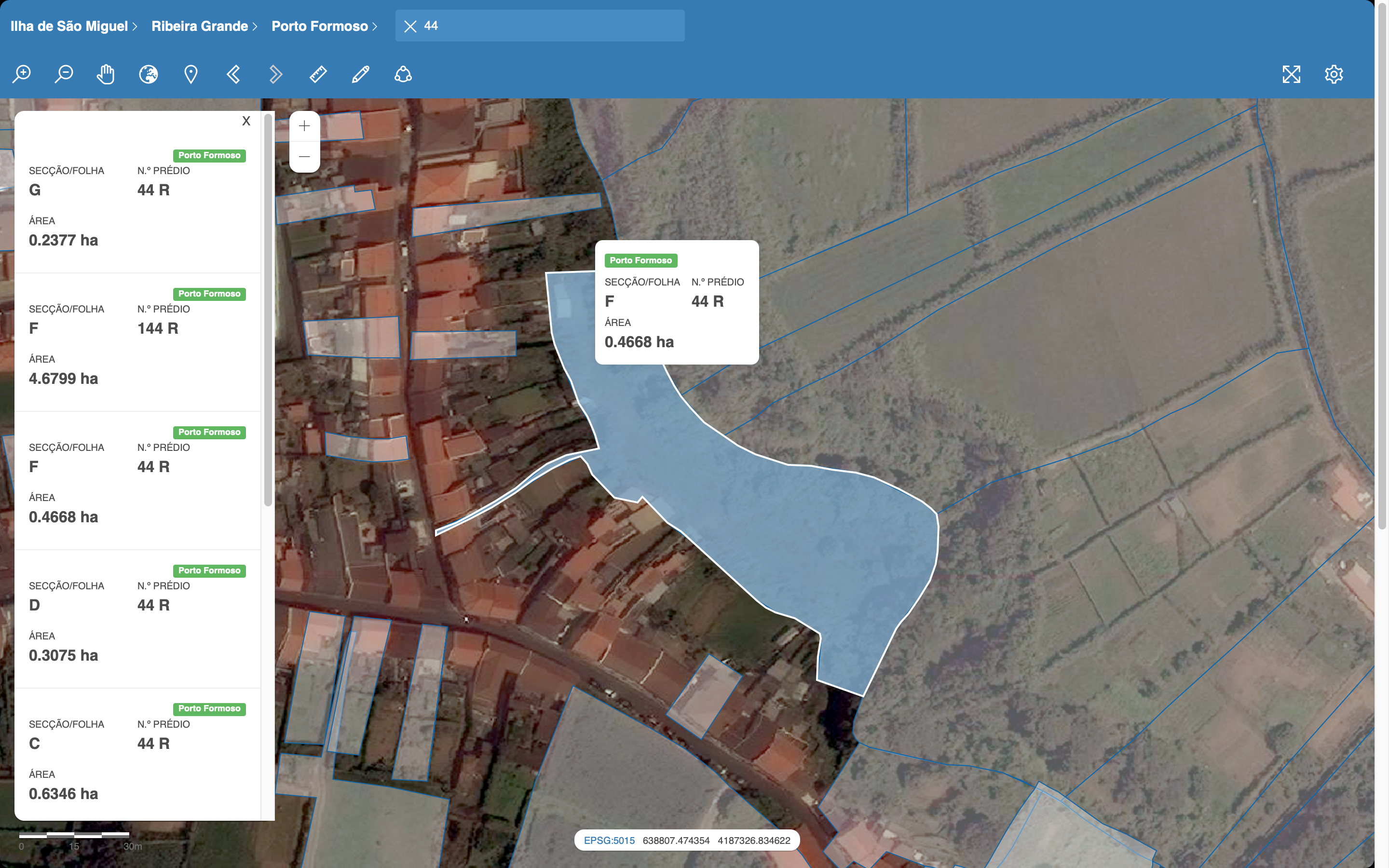Expand Ribeira Grande breadcrumb
1389x868 pixels.
point(204,26)
